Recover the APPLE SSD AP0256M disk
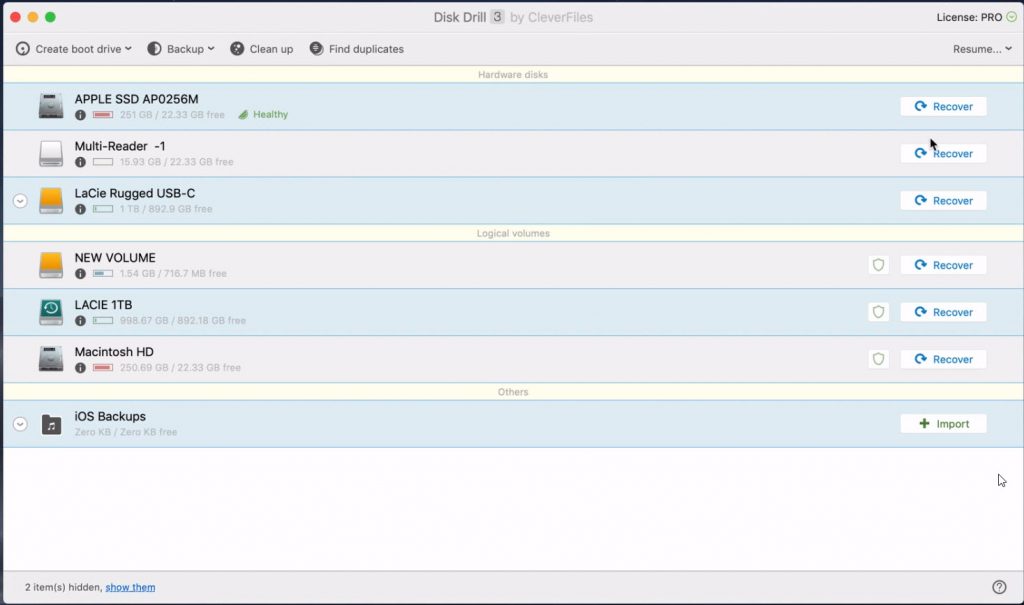Viewport: 1024px width, 605px height. 943,106
